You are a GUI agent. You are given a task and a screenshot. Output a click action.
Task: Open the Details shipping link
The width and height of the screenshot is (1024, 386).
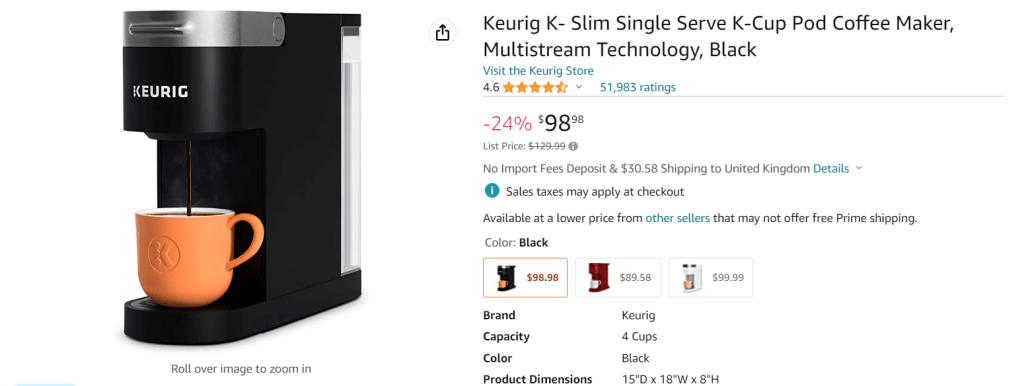pos(831,169)
